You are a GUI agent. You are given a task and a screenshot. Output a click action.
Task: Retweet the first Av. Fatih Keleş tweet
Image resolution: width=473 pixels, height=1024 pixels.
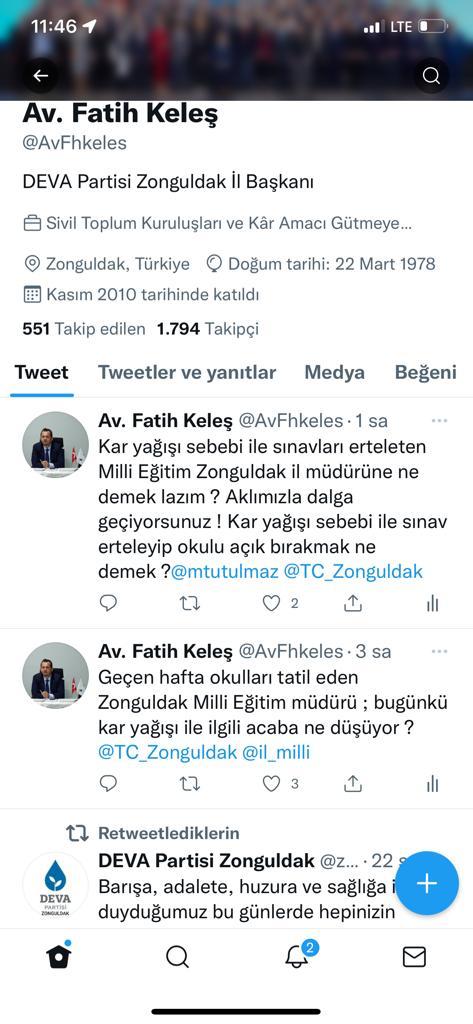(190, 604)
